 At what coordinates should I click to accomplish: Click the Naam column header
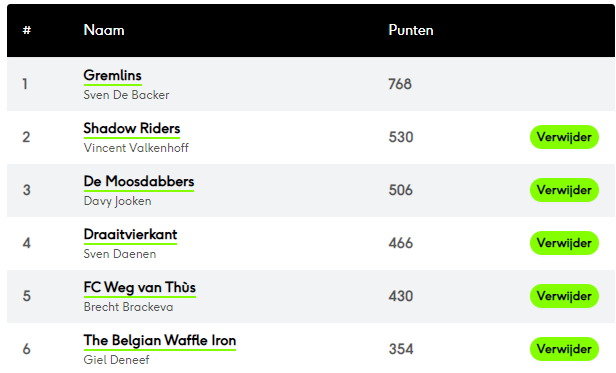coord(104,30)
